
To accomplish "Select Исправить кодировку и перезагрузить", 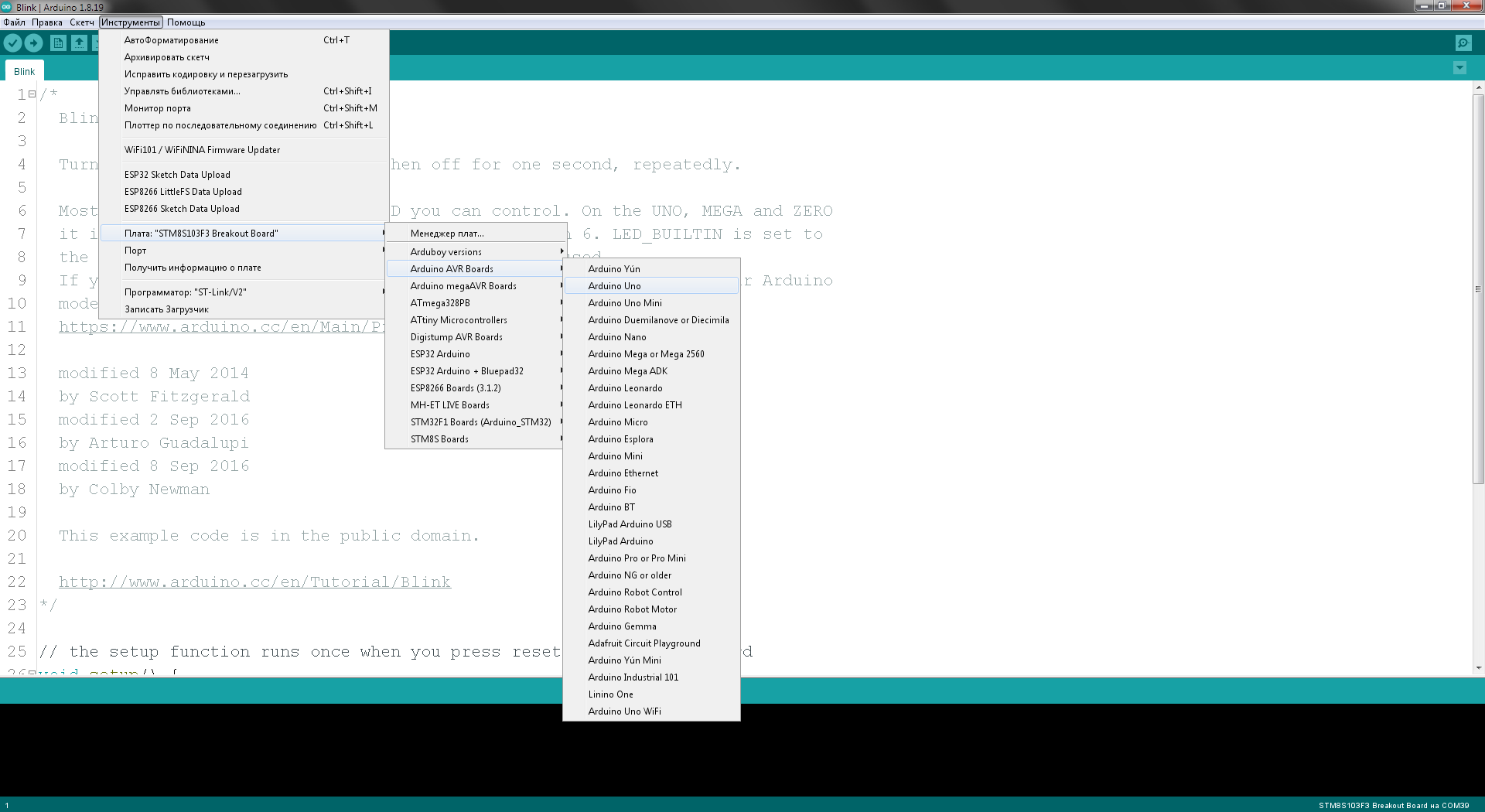I will pos(244,74).
